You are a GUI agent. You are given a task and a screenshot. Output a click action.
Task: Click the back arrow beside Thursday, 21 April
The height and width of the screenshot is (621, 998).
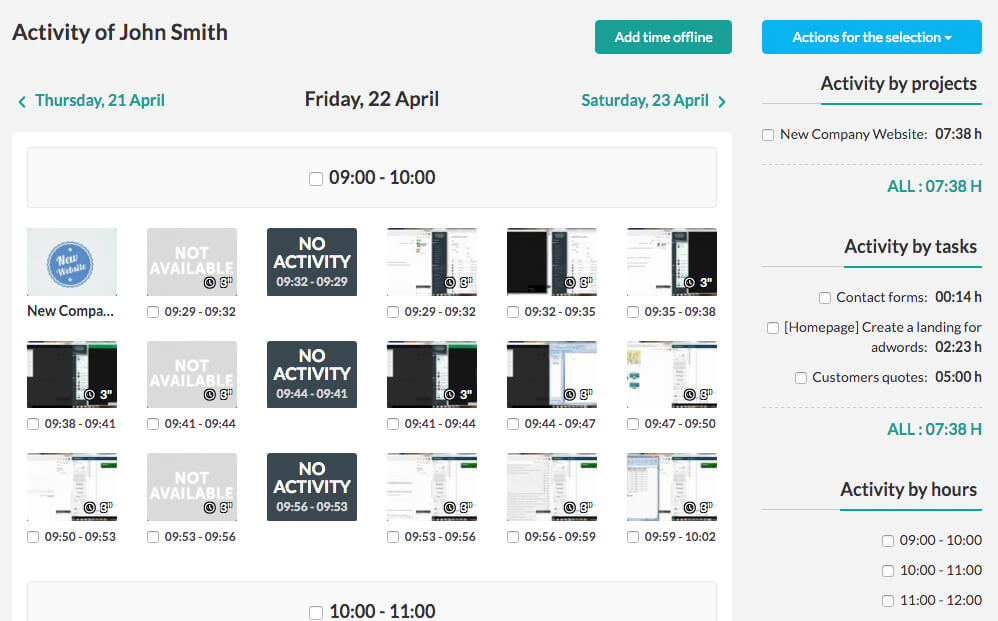point(22,100)
